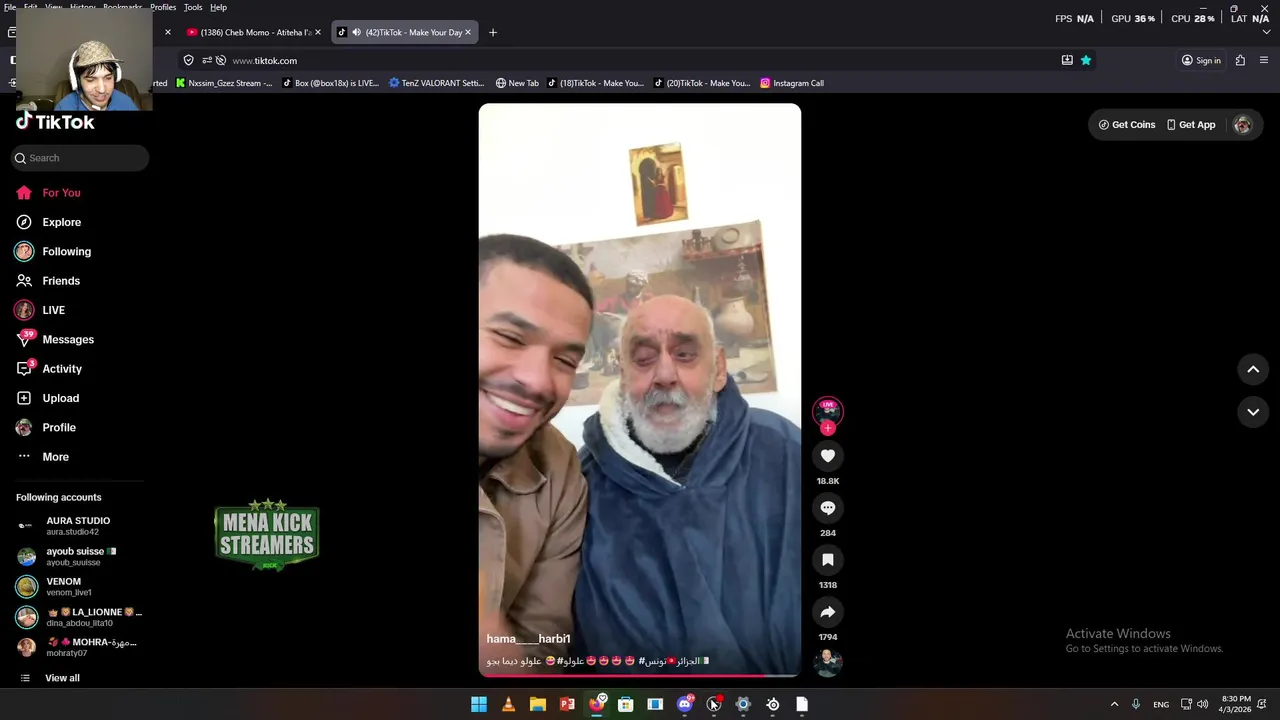Click the taskbar volume icon
The image size is (1280, 720).
point(1202,704)
